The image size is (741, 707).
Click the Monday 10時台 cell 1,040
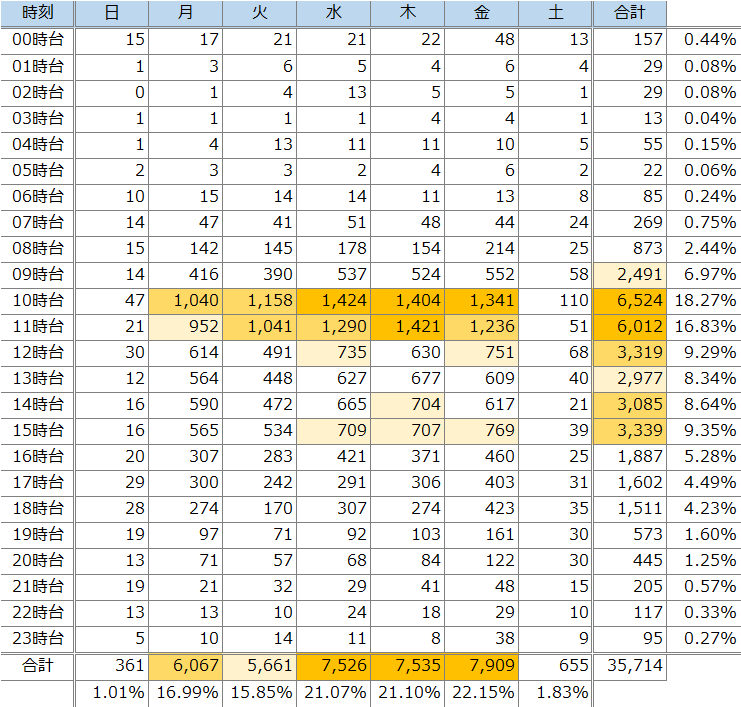pos(185,300)
